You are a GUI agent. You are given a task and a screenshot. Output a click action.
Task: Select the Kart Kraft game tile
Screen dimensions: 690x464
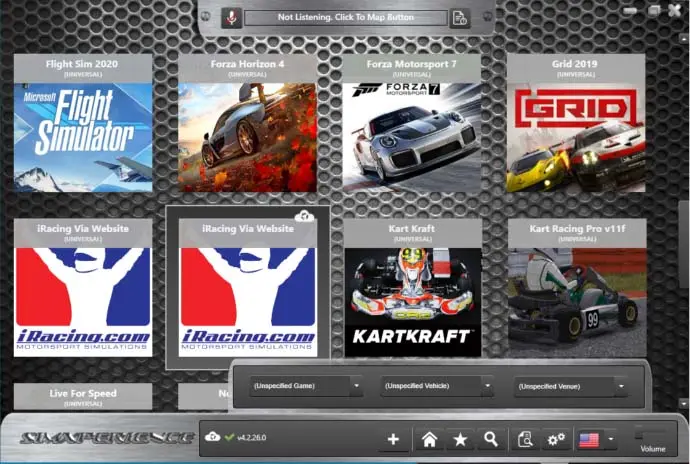[x=412, y=288]
